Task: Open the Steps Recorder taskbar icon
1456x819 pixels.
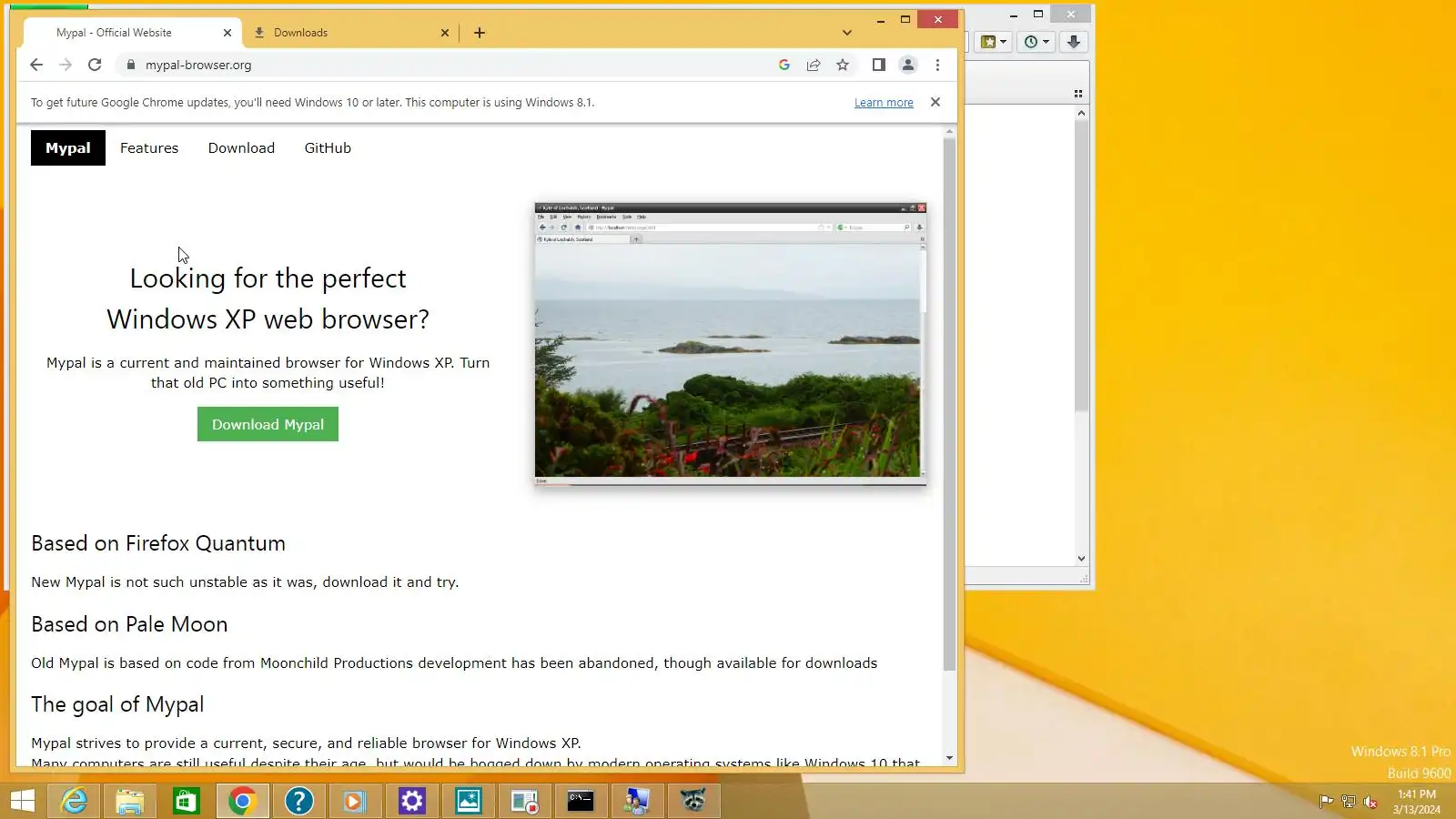Action: [x=524, y=801]
